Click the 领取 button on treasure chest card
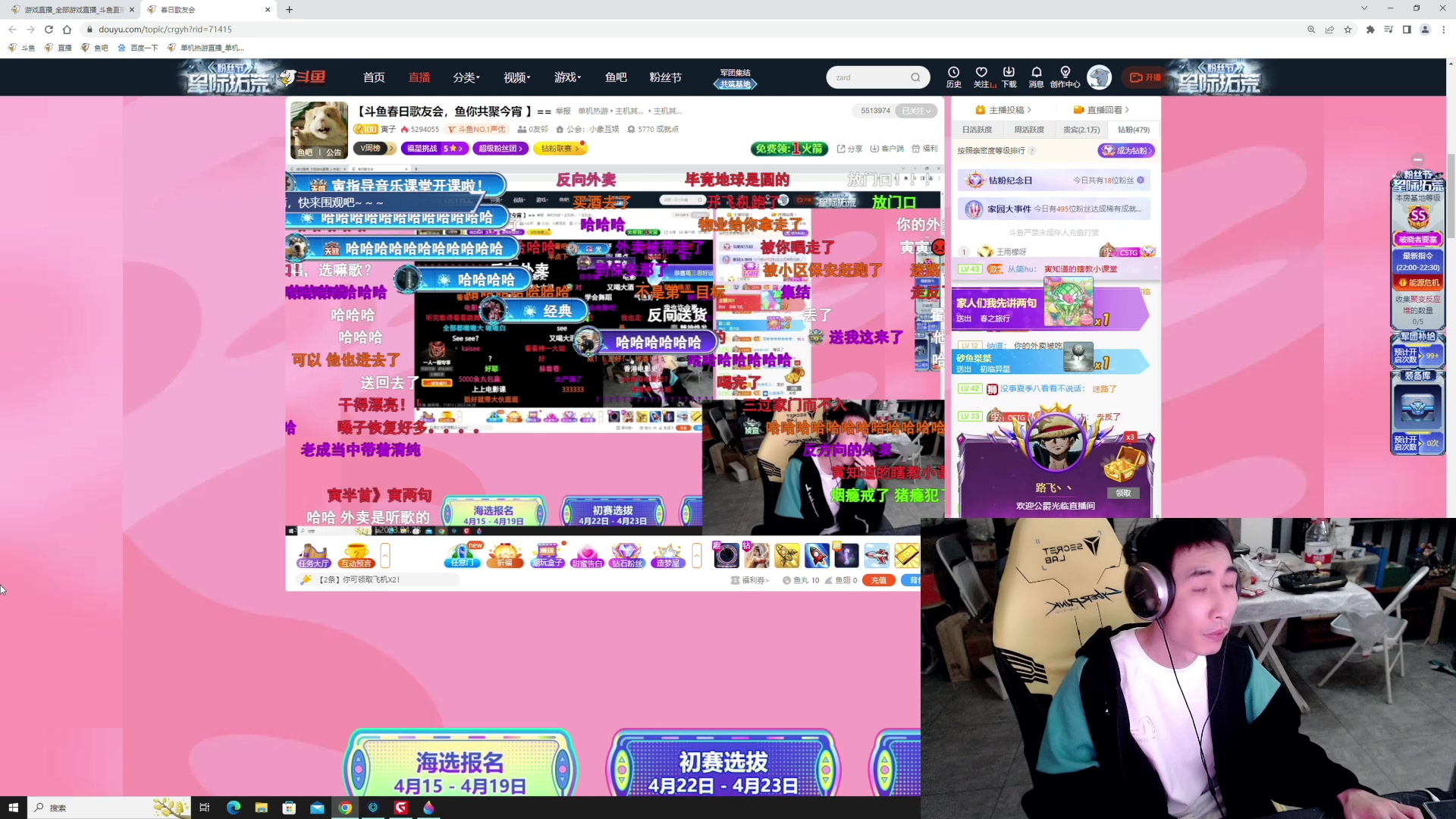 tap(1124, 493)
